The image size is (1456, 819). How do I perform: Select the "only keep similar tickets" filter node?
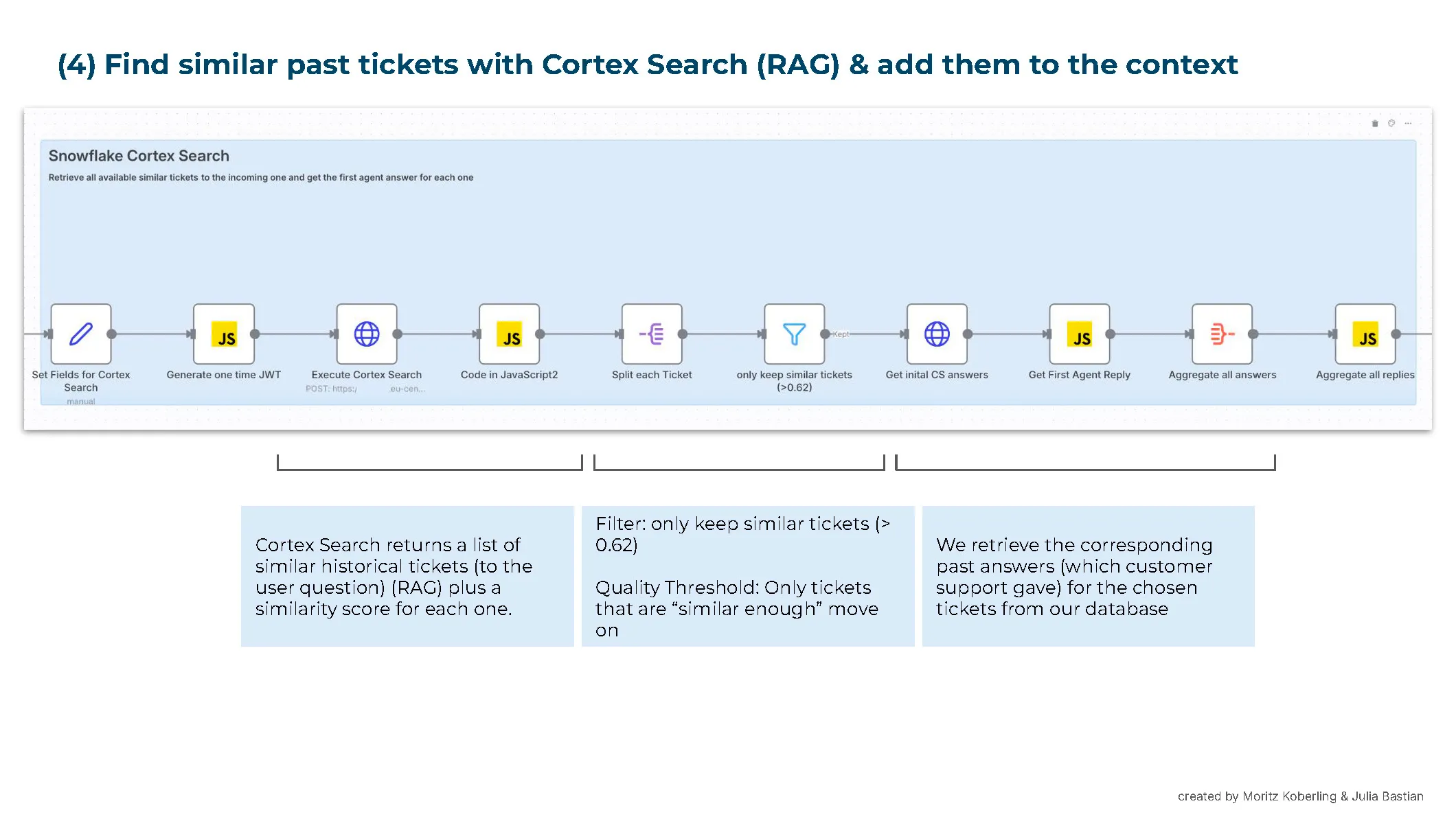coord(794,334)
